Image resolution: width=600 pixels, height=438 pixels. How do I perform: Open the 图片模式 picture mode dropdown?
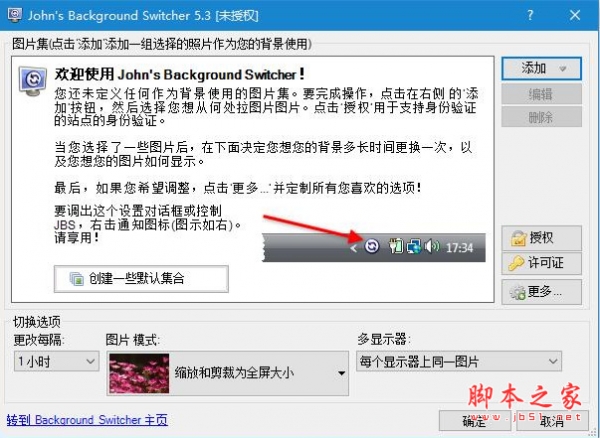(x=228, y=373)
